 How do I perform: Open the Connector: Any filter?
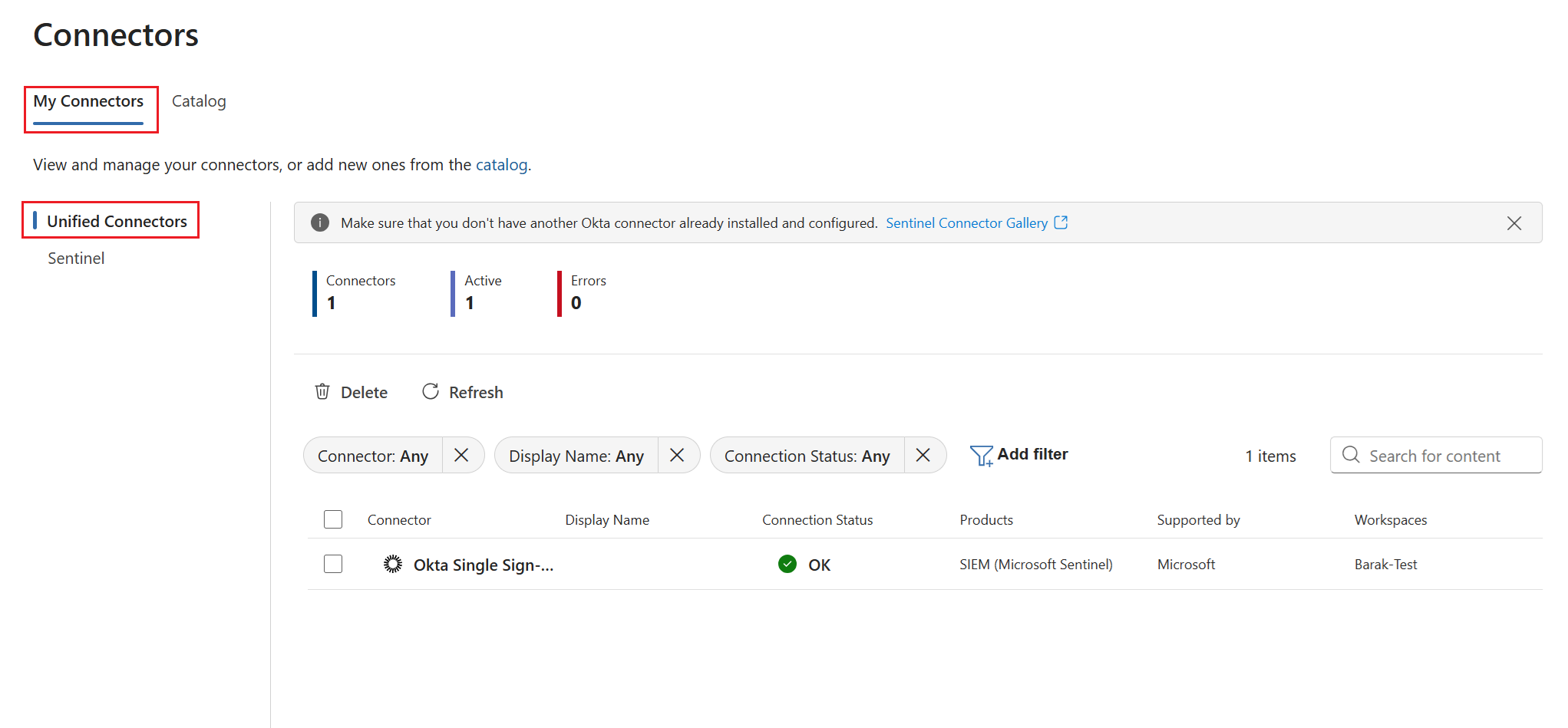click(x=372, y=455)
